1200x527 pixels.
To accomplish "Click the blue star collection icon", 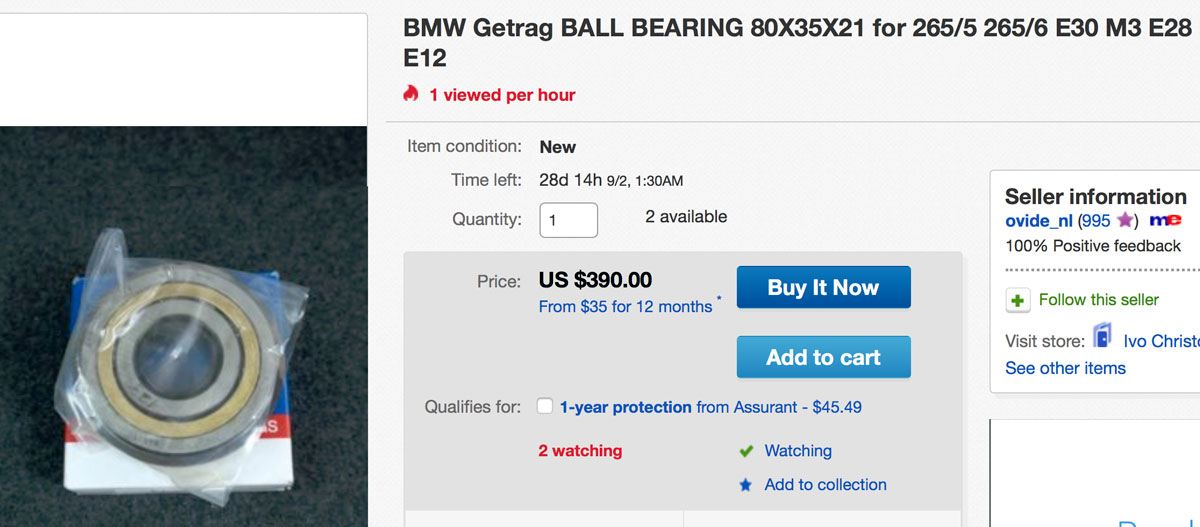I will pyautogui.click(x=745, y=485).
